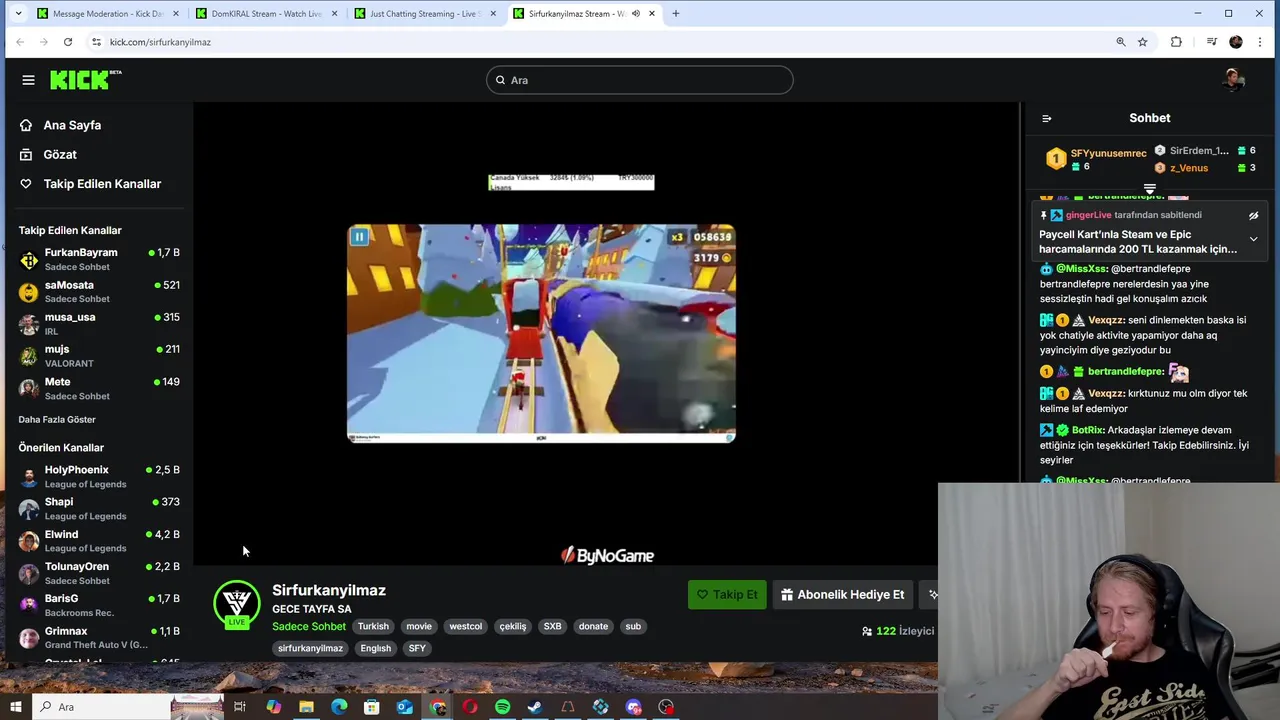
Task: Select the movie tag
Action: coord(419,626)
